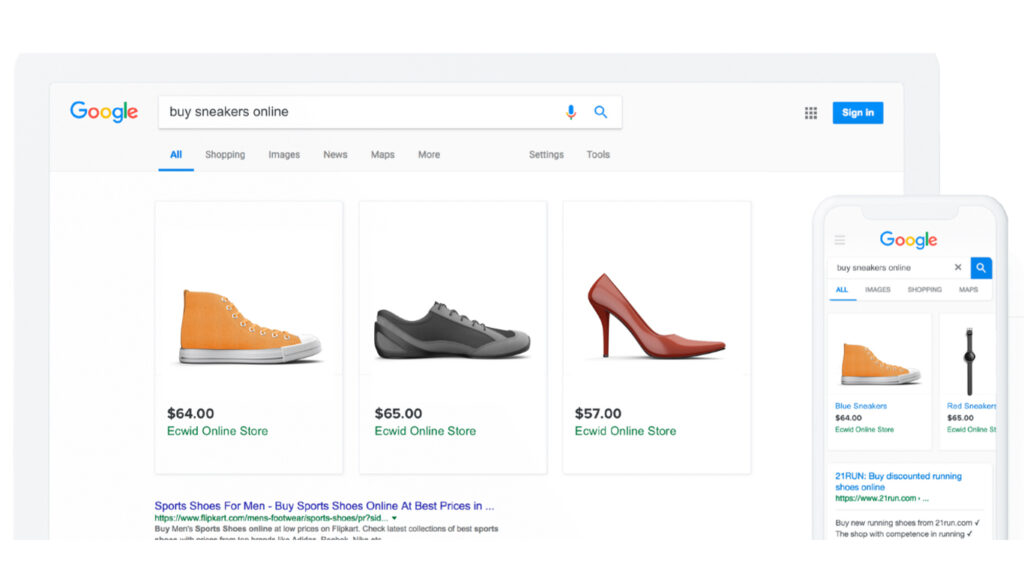Viewport: 1024px width, 576px height.
Task: Click the black watch image on phone
Action: tap(970, 360)
